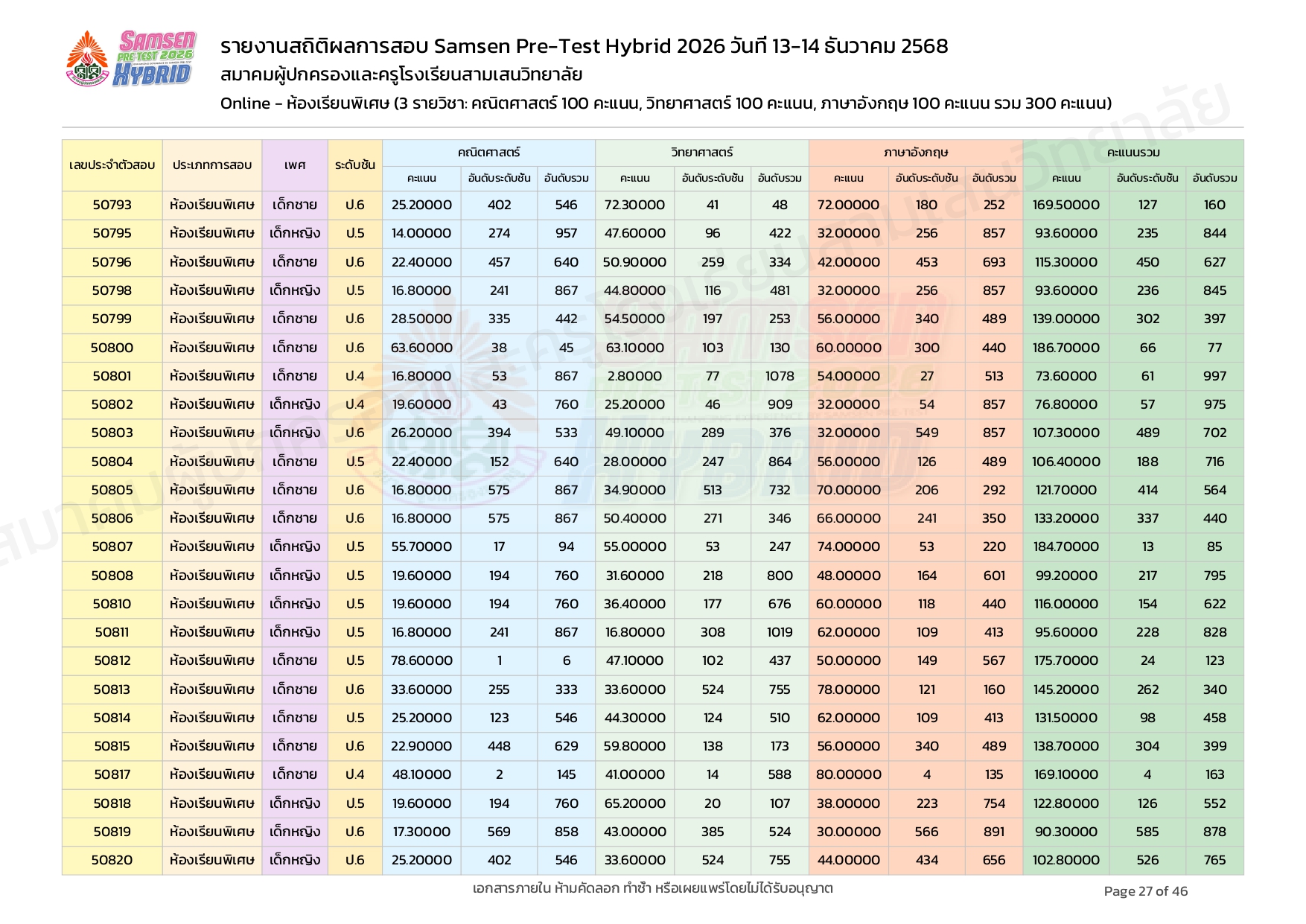Click the Samsen Pre-Test Hybrid logo
The image size is (1306, 924).
(x=131, y=59)
